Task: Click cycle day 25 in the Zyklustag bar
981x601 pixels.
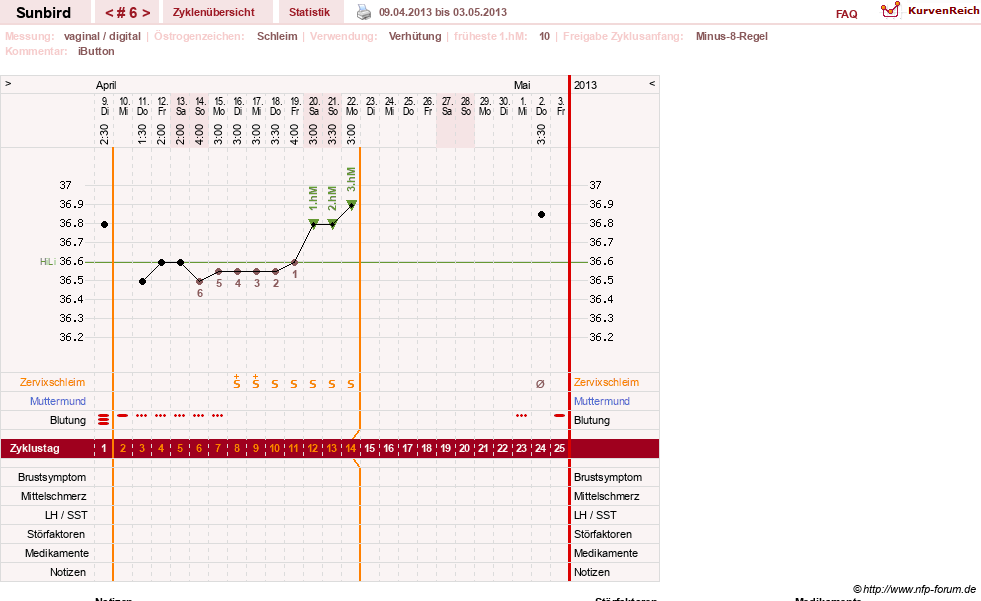Action: point(559,448)
